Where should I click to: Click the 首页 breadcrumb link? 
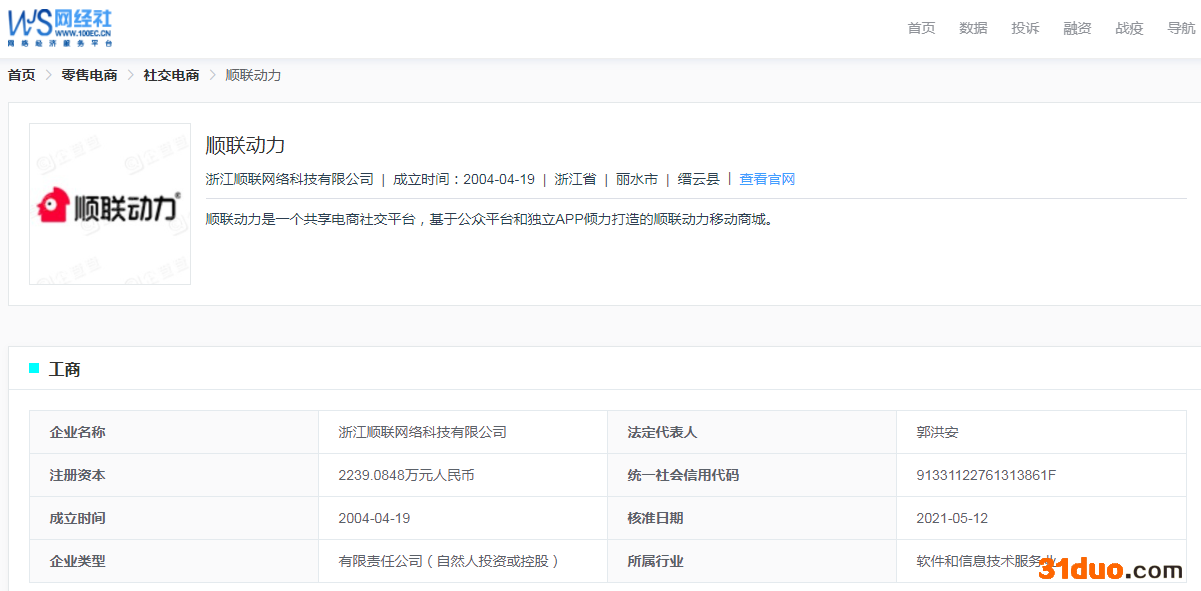pyautogui.click(x=21, y=75)
